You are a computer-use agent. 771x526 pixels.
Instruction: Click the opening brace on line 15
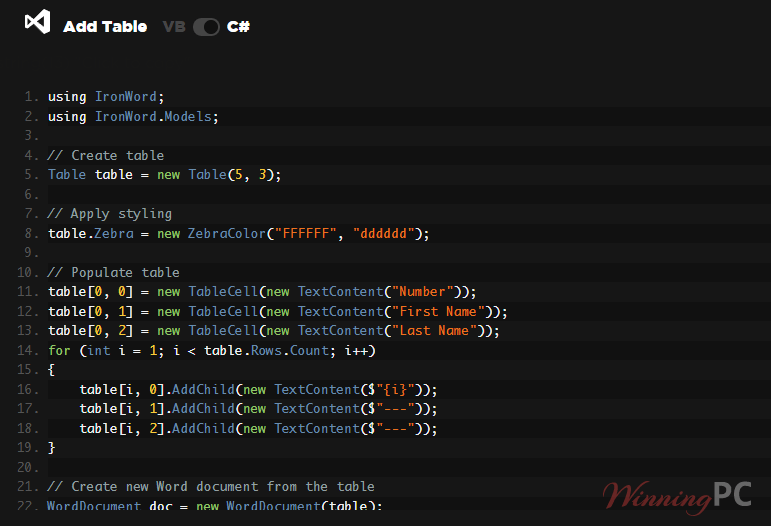coord(51,370)
